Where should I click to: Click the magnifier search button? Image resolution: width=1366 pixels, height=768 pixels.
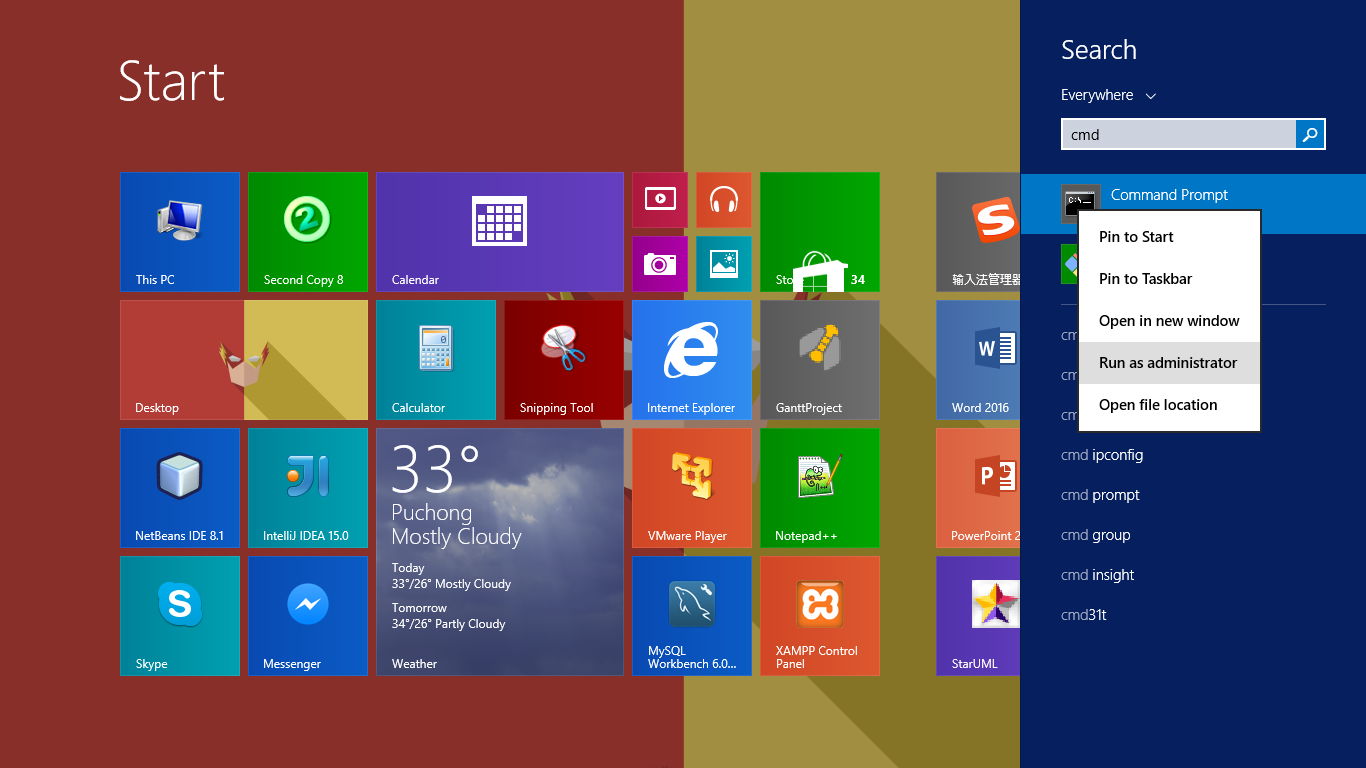click(x=1310, y=134)
